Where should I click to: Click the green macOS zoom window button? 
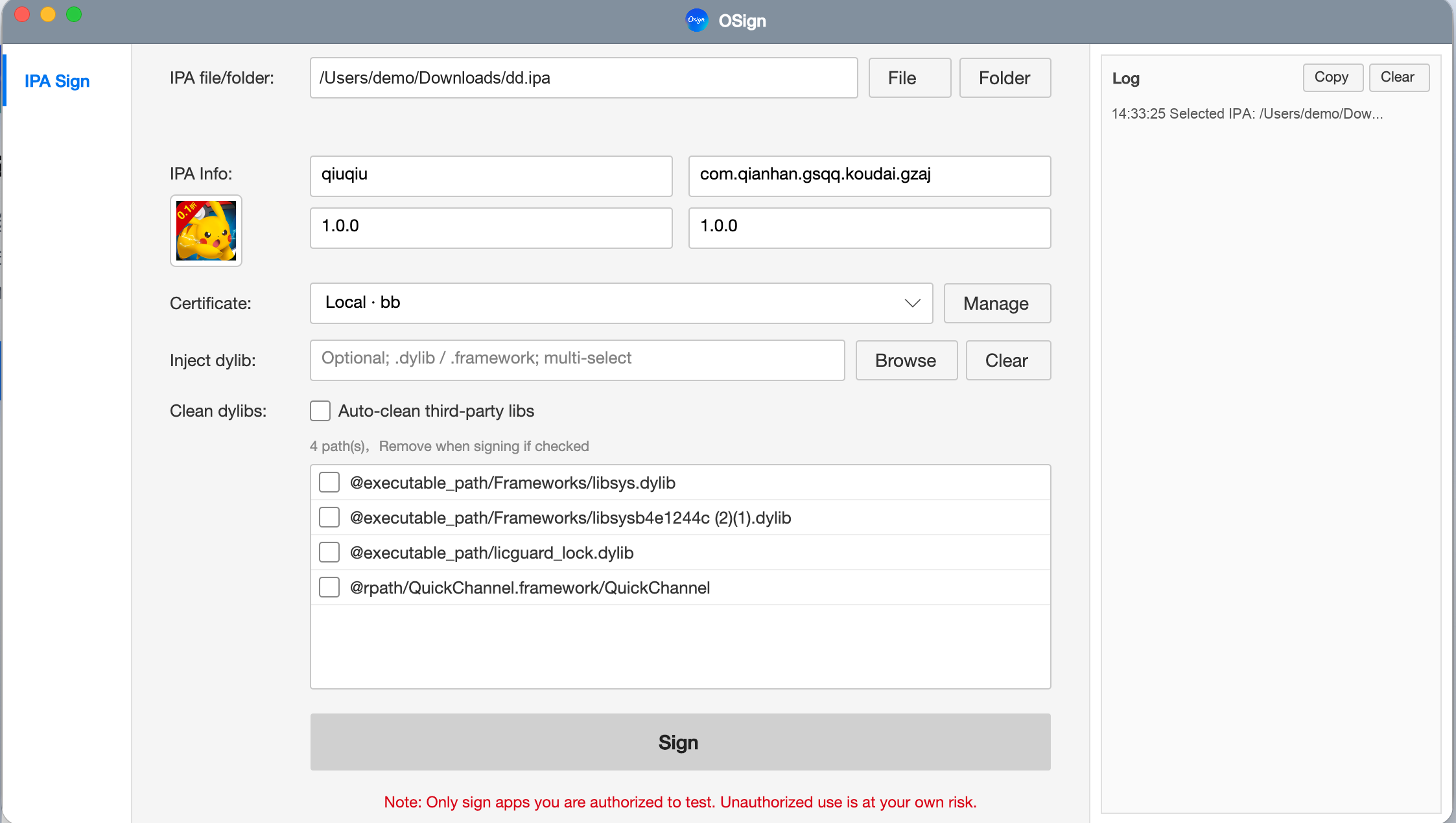(74, 14)
